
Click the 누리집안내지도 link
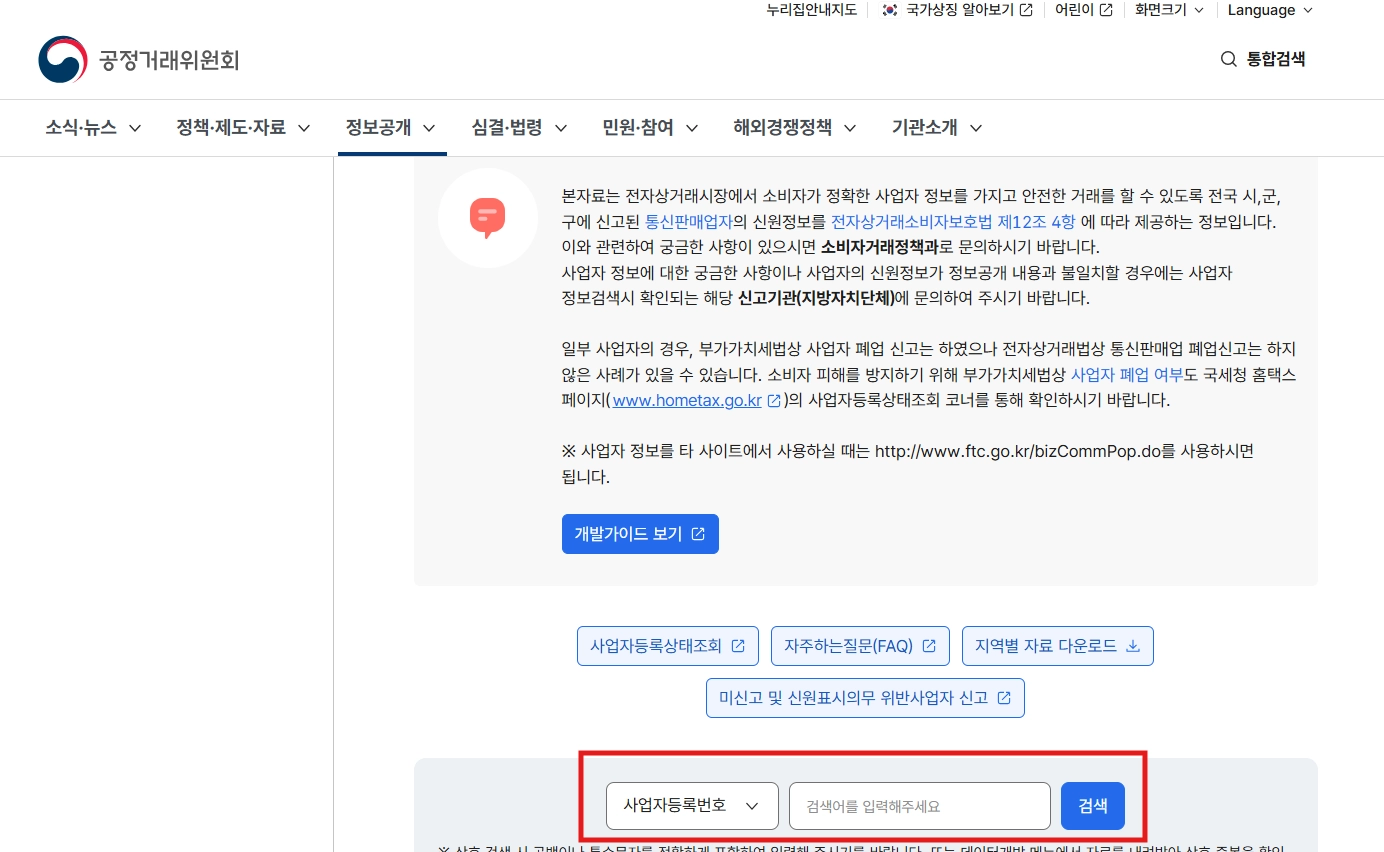[811, 10]
